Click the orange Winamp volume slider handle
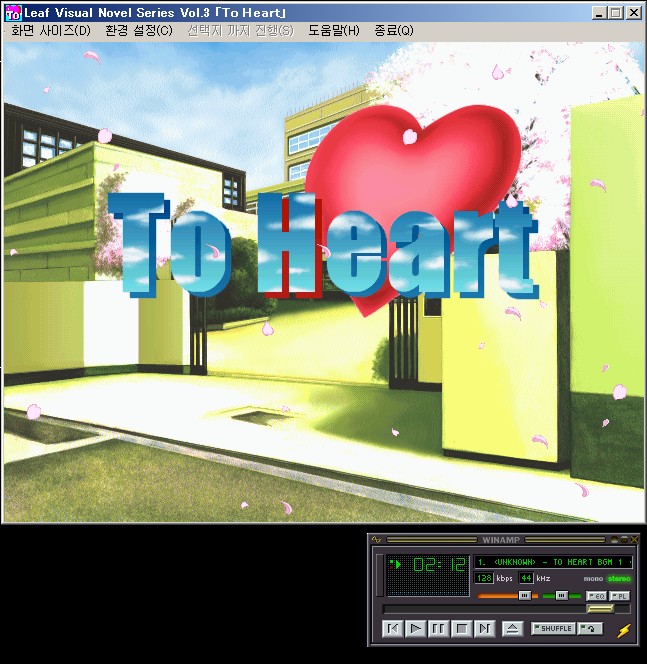Screen dimensions: 647x664 [525, 596]
